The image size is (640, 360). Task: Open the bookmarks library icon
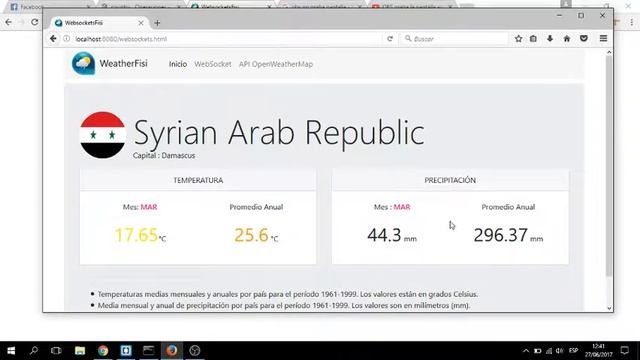533,39
